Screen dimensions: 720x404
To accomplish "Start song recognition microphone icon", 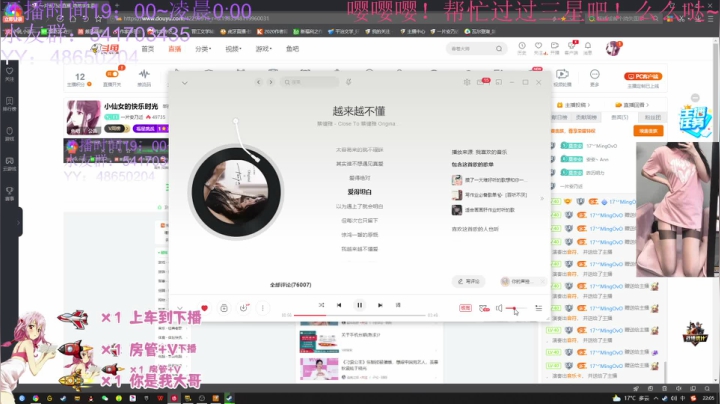I will click(x=349, y=82).
